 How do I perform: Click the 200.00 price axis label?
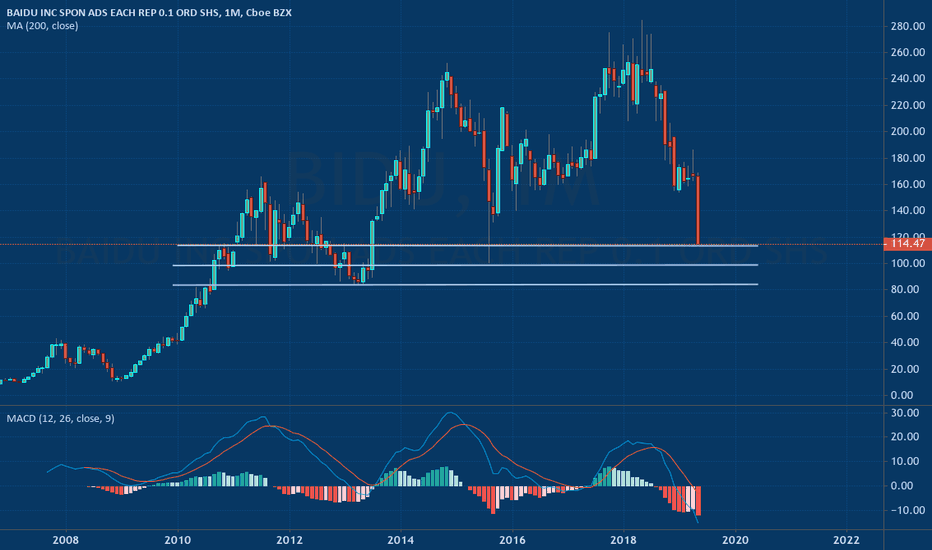pyautogui.click(x=908, y=131)
